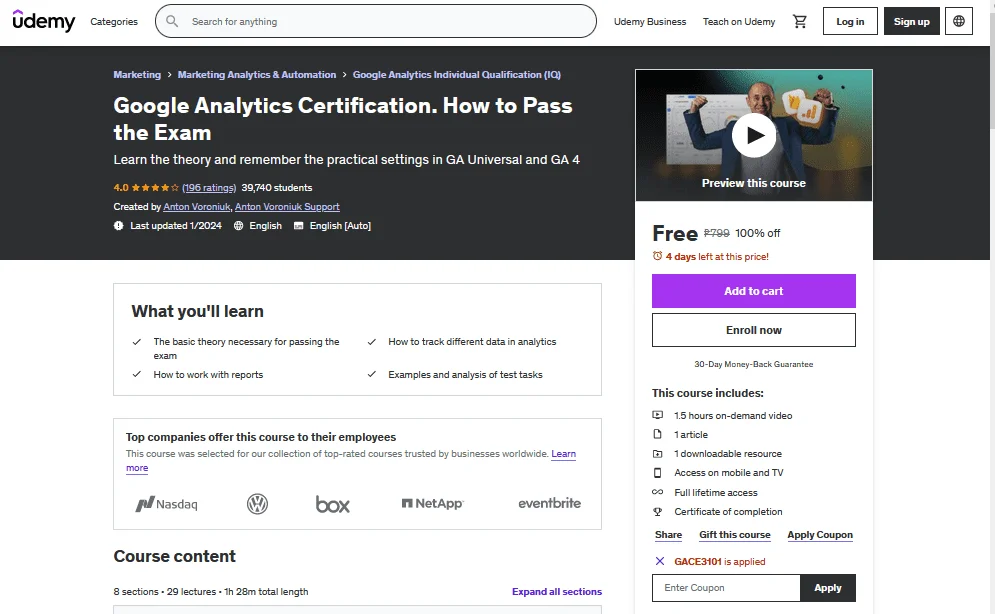Screen dimensions: 995x614
Task: Click the NetApp company logo
Action: [432, 503]
